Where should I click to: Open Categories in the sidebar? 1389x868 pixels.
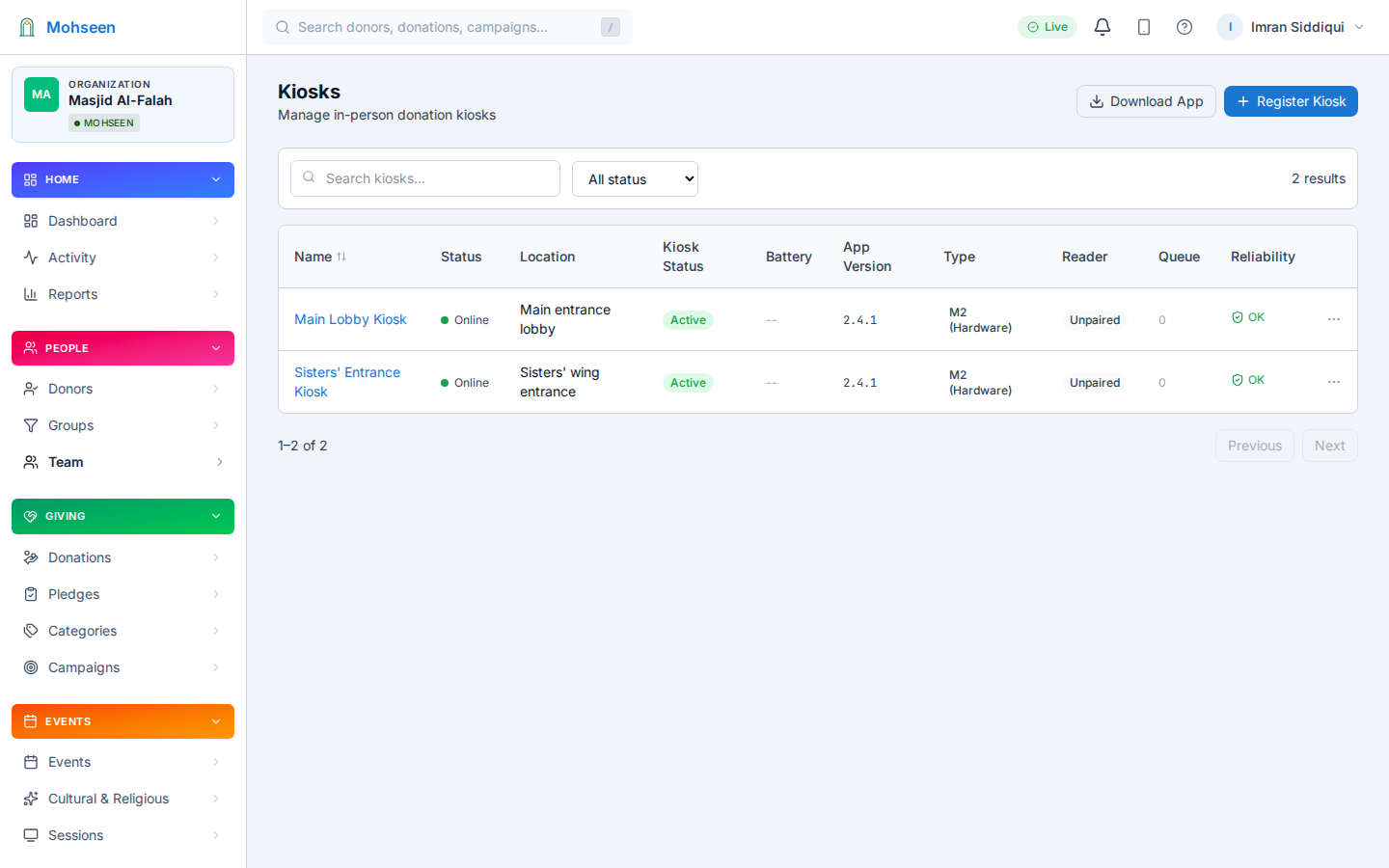123,631
